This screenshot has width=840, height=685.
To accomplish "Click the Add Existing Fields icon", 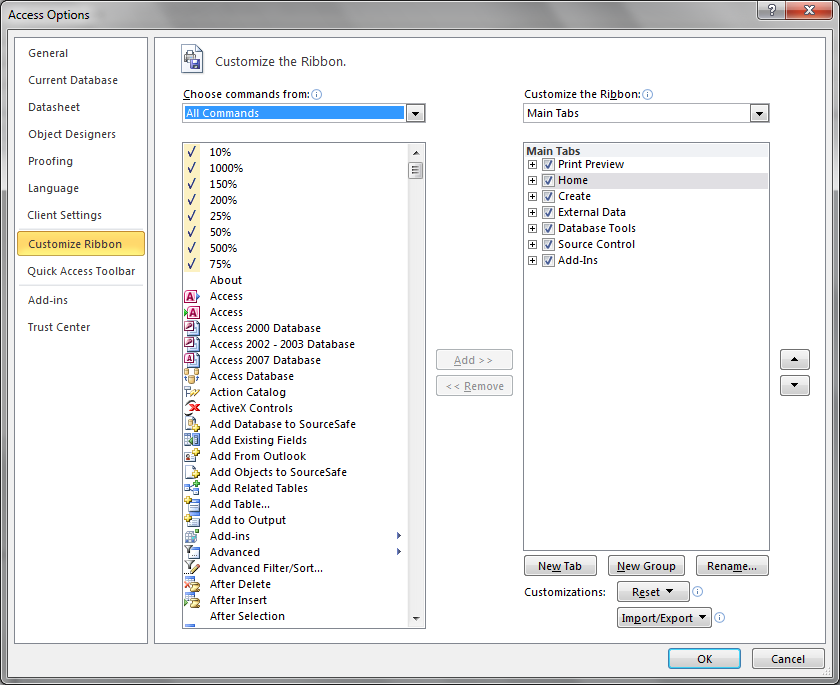I will click(x=192, y=440).
